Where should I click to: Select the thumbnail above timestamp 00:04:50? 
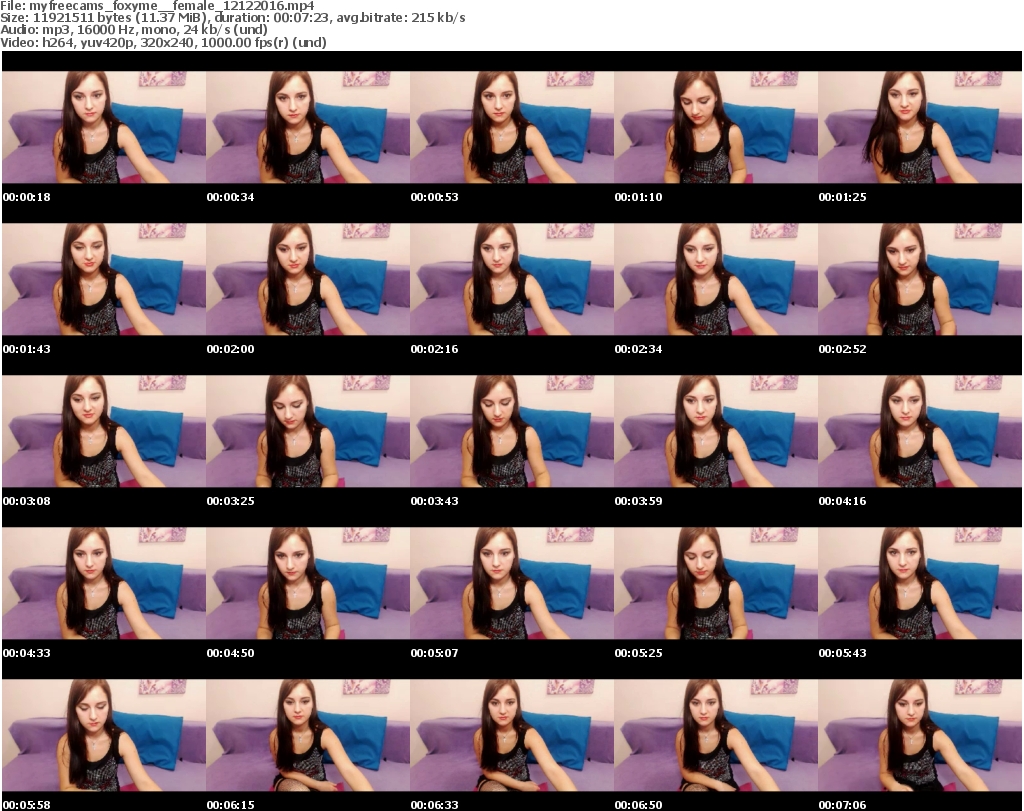(308, 583)
